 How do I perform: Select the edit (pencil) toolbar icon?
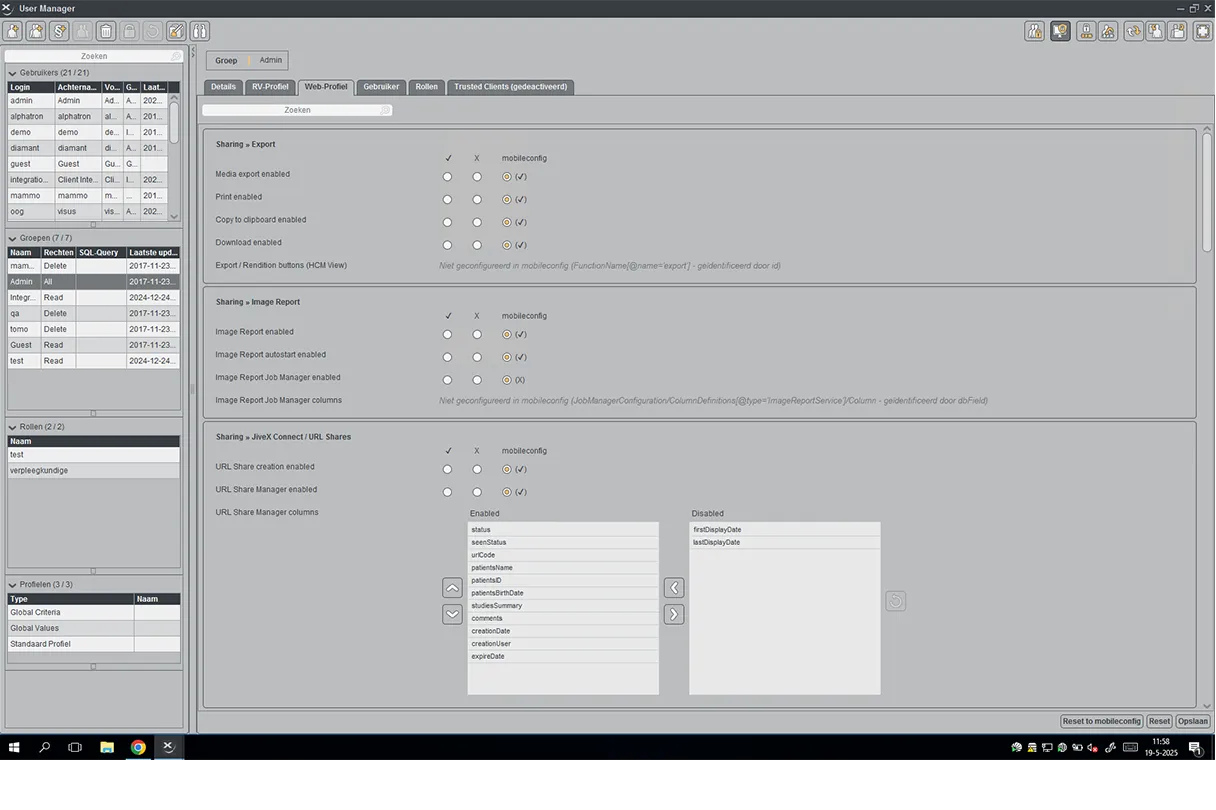(x=176, y=31)
